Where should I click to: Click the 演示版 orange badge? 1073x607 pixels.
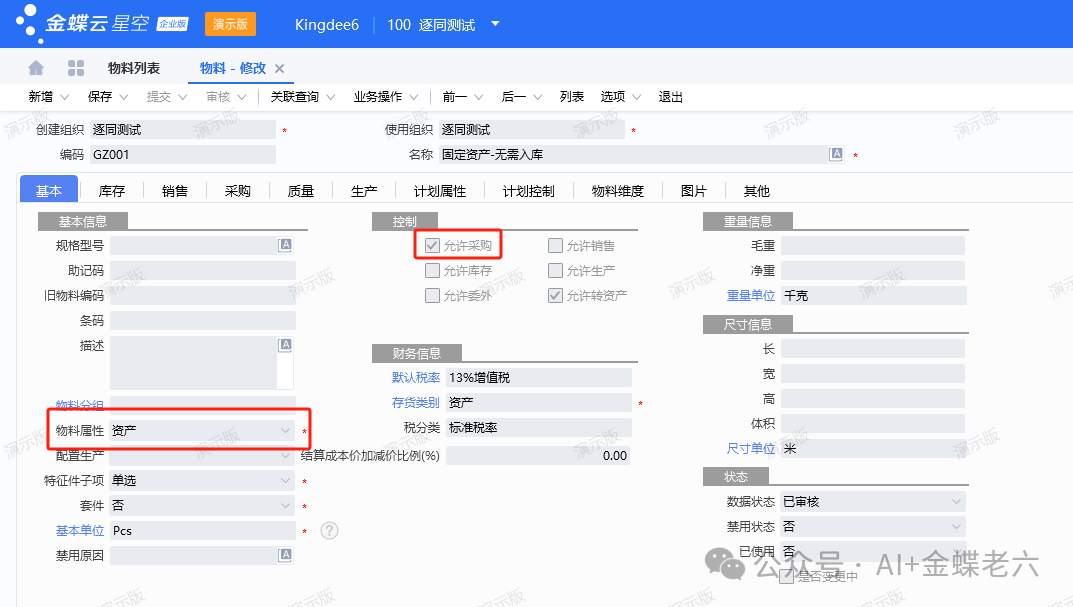coord(230,24)
